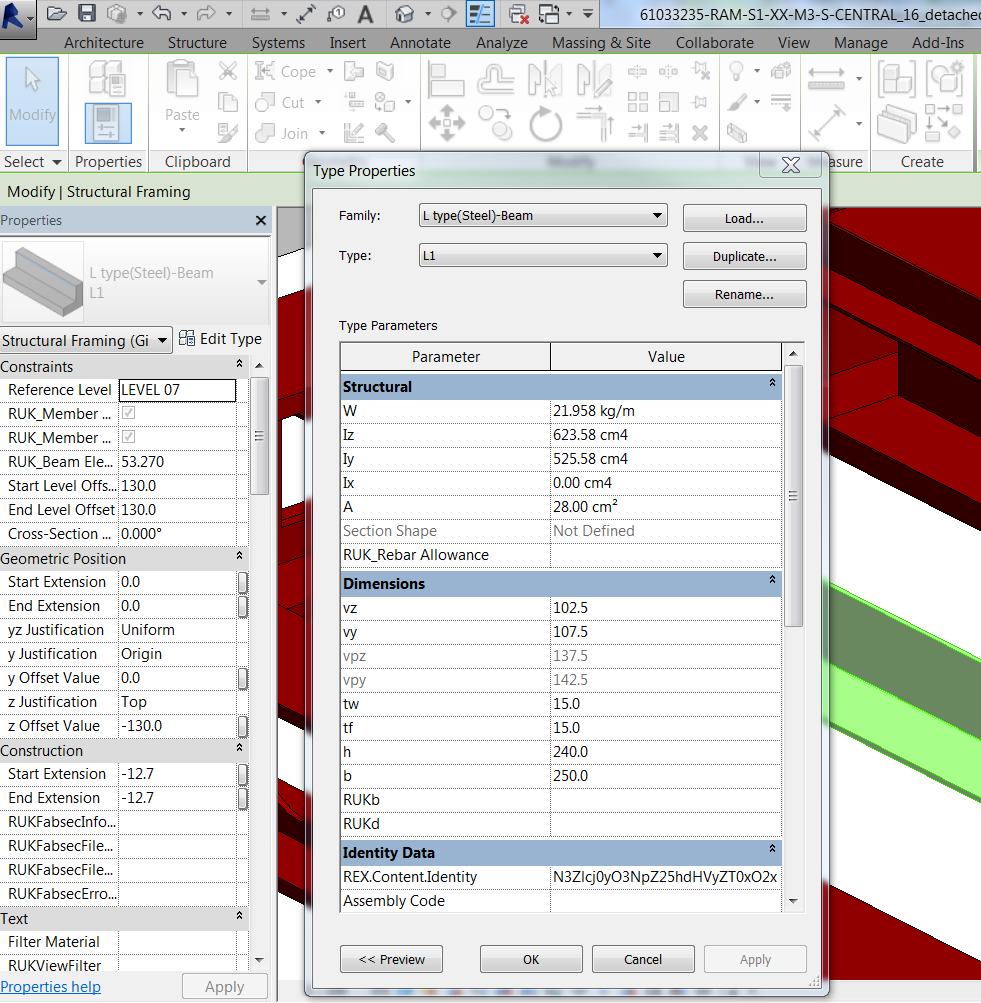Click the Delete X icon in Modify panel

pos(700,133)
